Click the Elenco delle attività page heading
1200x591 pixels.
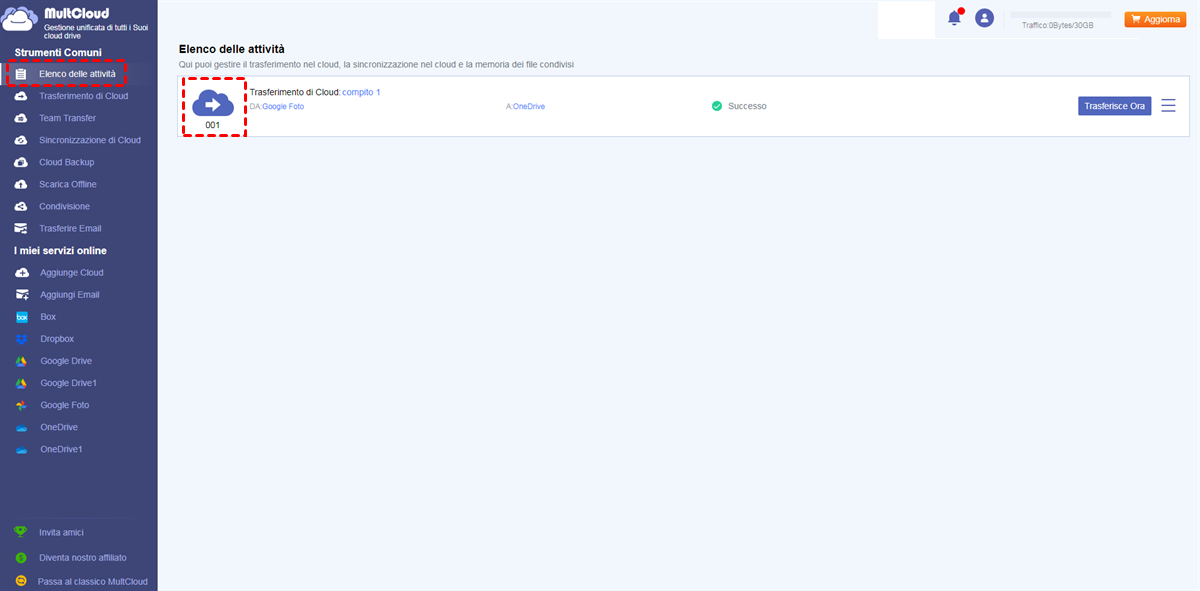232,49
